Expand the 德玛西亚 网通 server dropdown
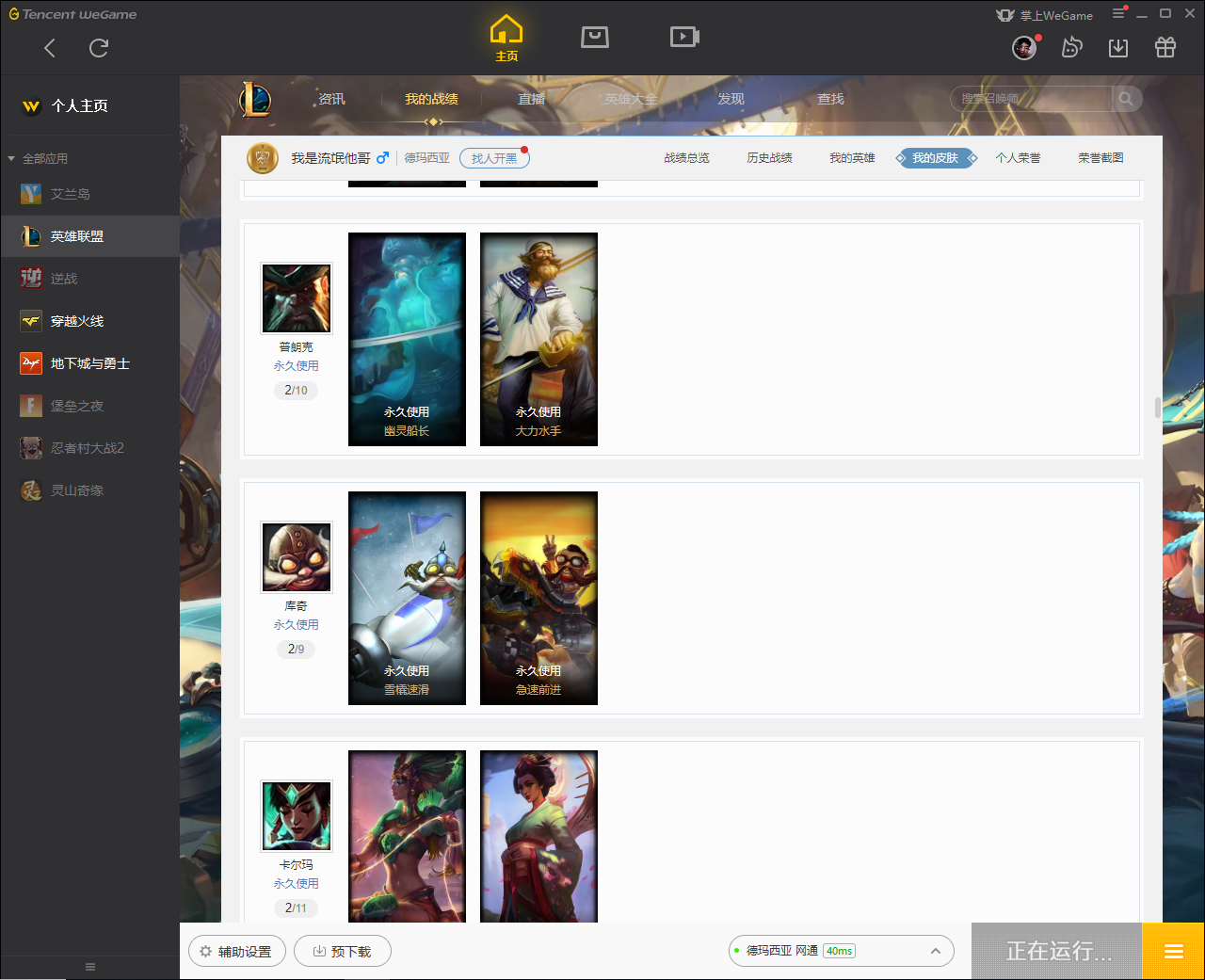This screenshot has height=980, width=1205. (842, 951)
